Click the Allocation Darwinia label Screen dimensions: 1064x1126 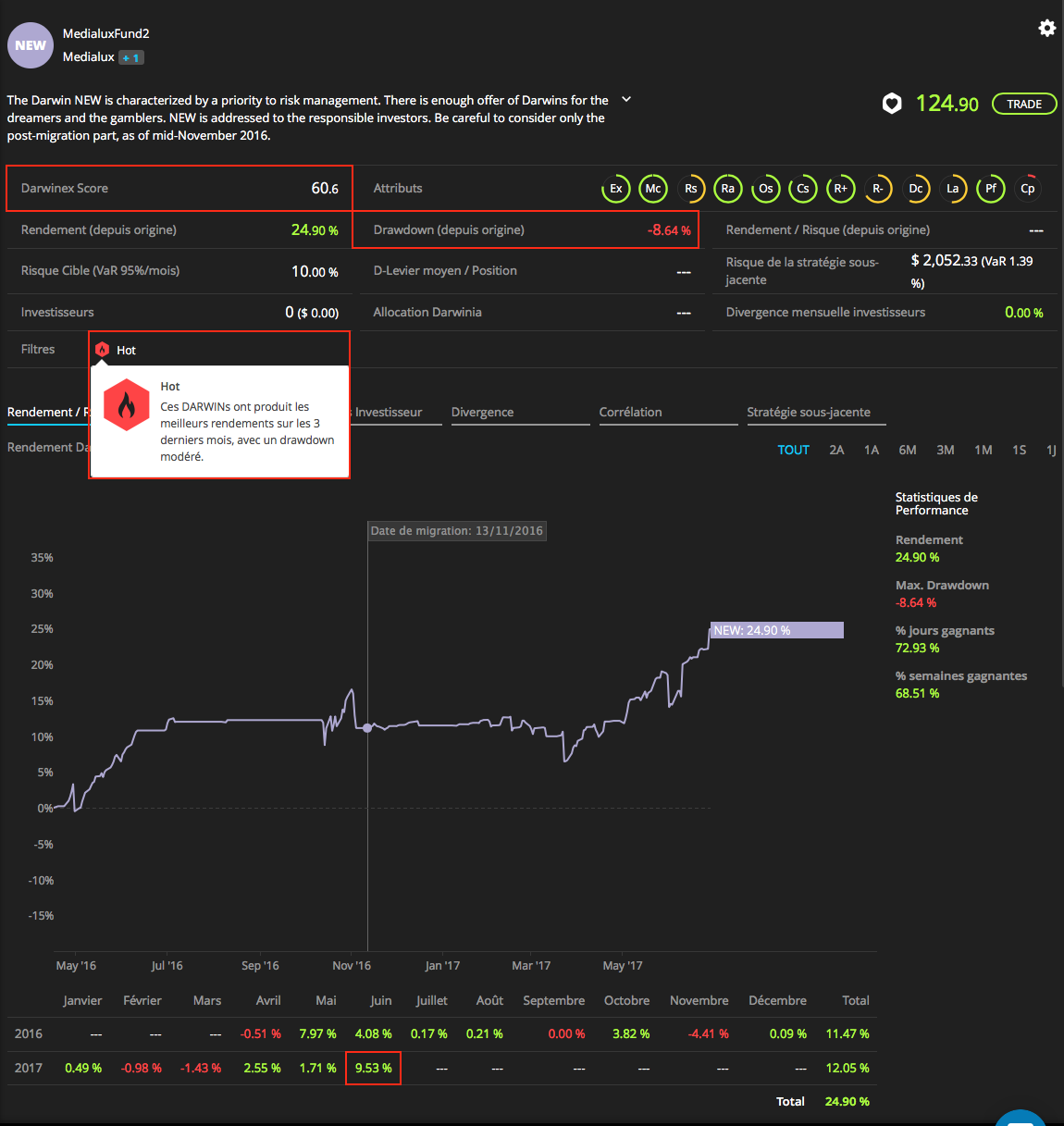pyautogui.click(x=427, y=312)
